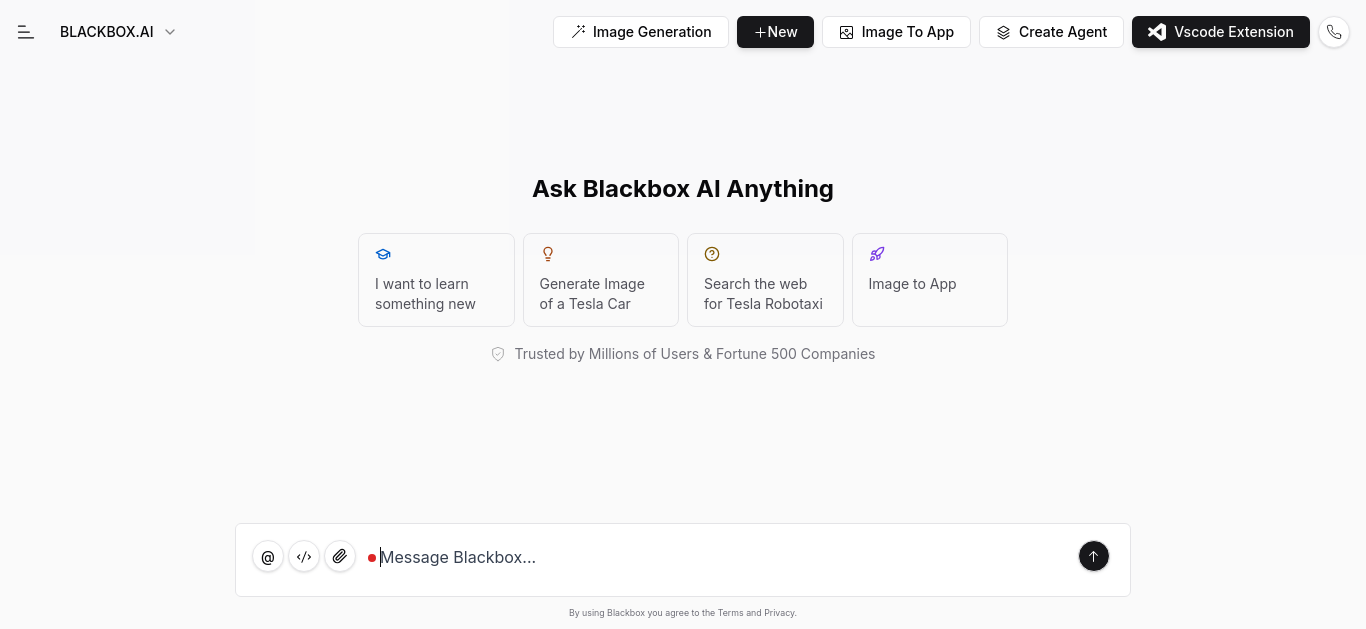The height and width of the screenshot is (629, 1366).
Task: Select the 'Image to App' suggestion card
Action: [x=930, y=280]
